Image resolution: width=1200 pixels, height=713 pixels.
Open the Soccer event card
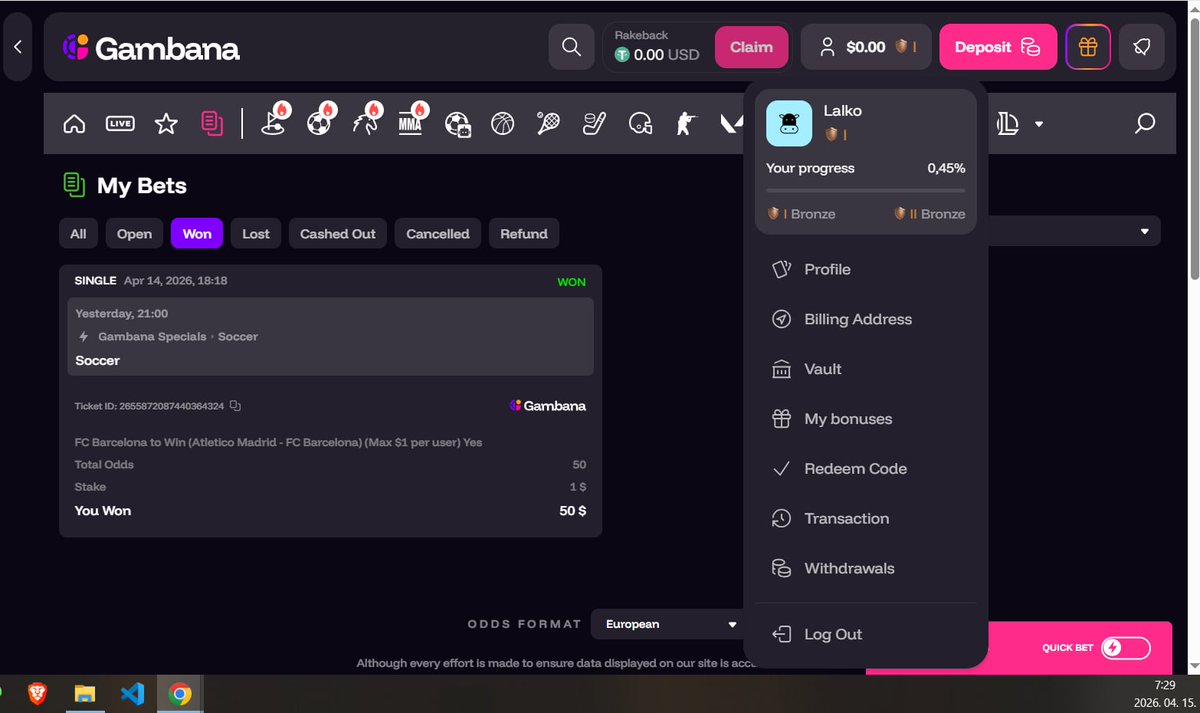(x=330, y=337)
